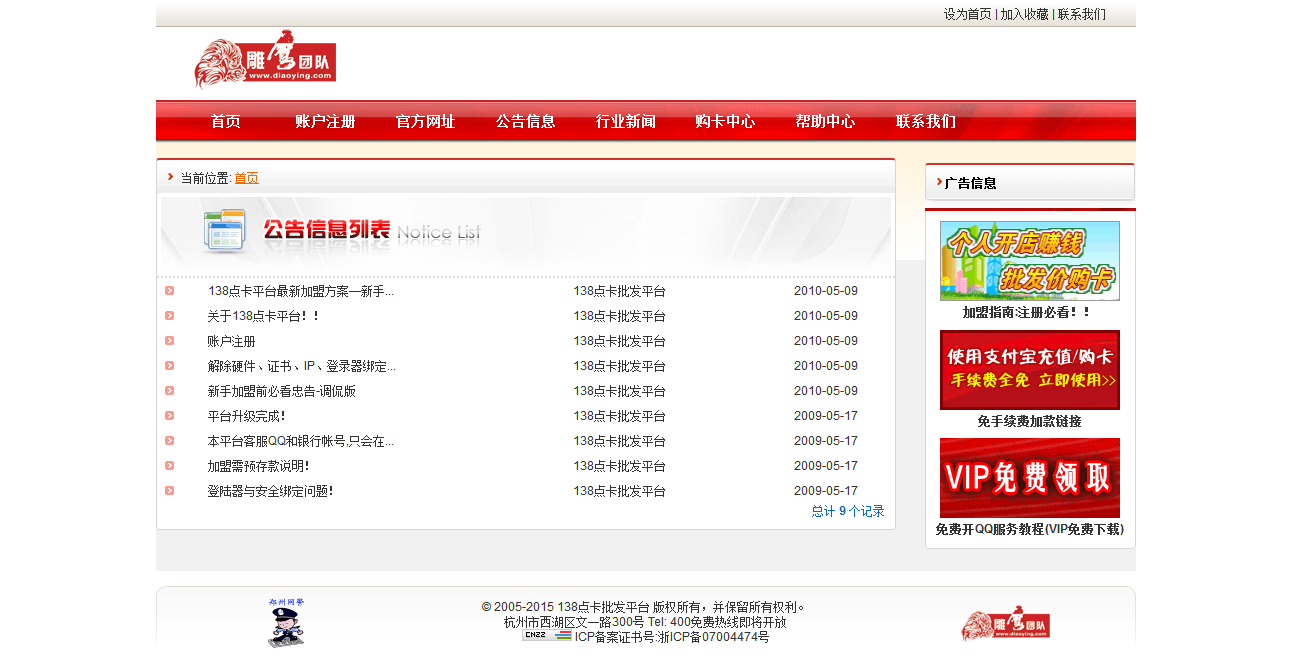1291x658 pixels.
Task: Click date 2010-05-09 in 账户注册 row
Action: [x=826, y=341]
